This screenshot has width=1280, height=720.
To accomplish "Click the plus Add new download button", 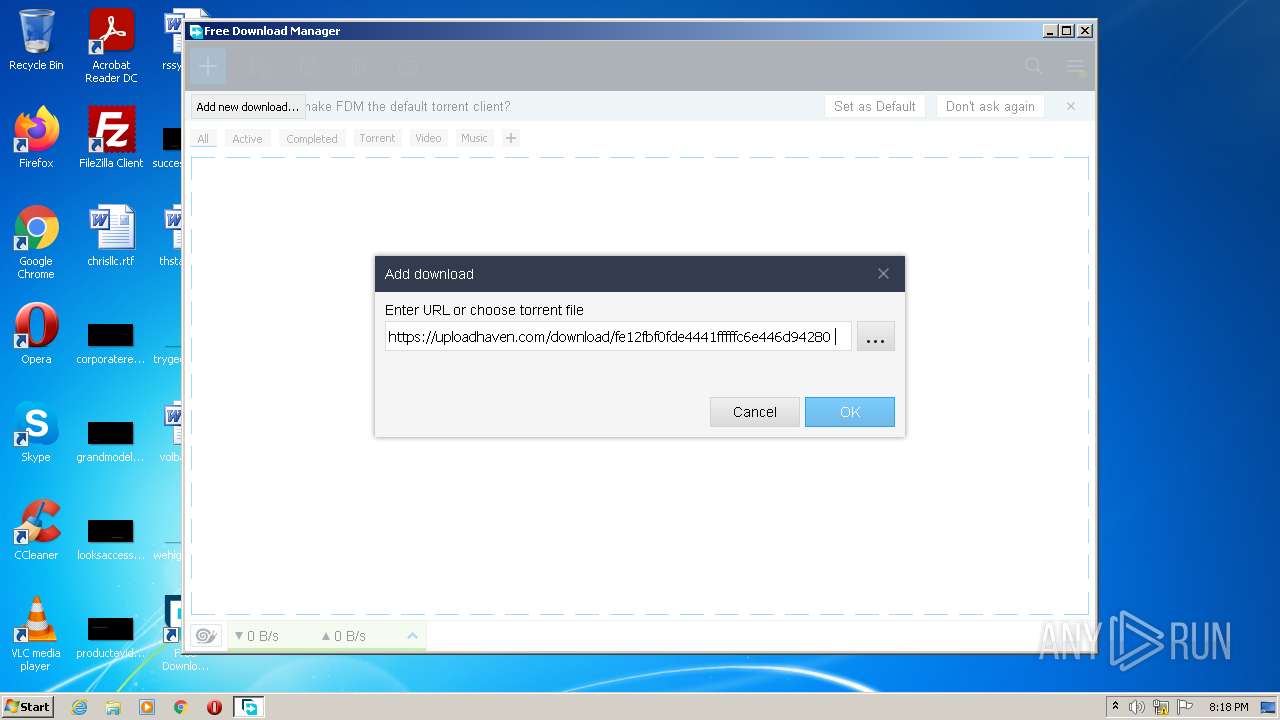I will pyautogui.click(x=207, y=67).
